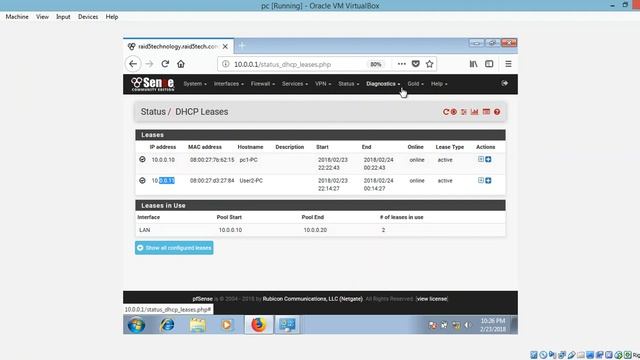Open Internet Explorer from the taskbar

[x=167, y=325]
